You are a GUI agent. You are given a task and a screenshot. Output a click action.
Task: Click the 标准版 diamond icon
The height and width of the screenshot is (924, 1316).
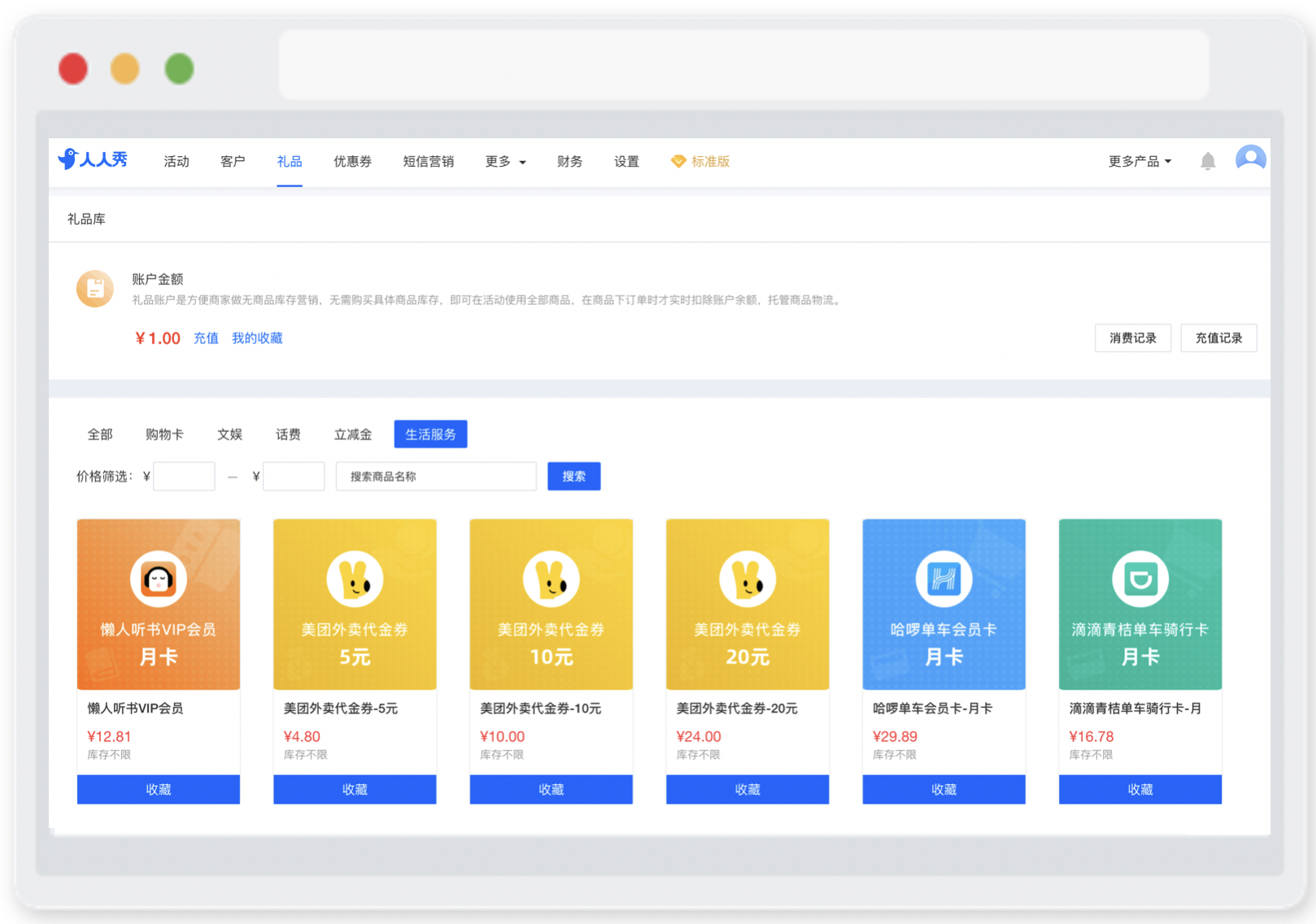(678, 162)
